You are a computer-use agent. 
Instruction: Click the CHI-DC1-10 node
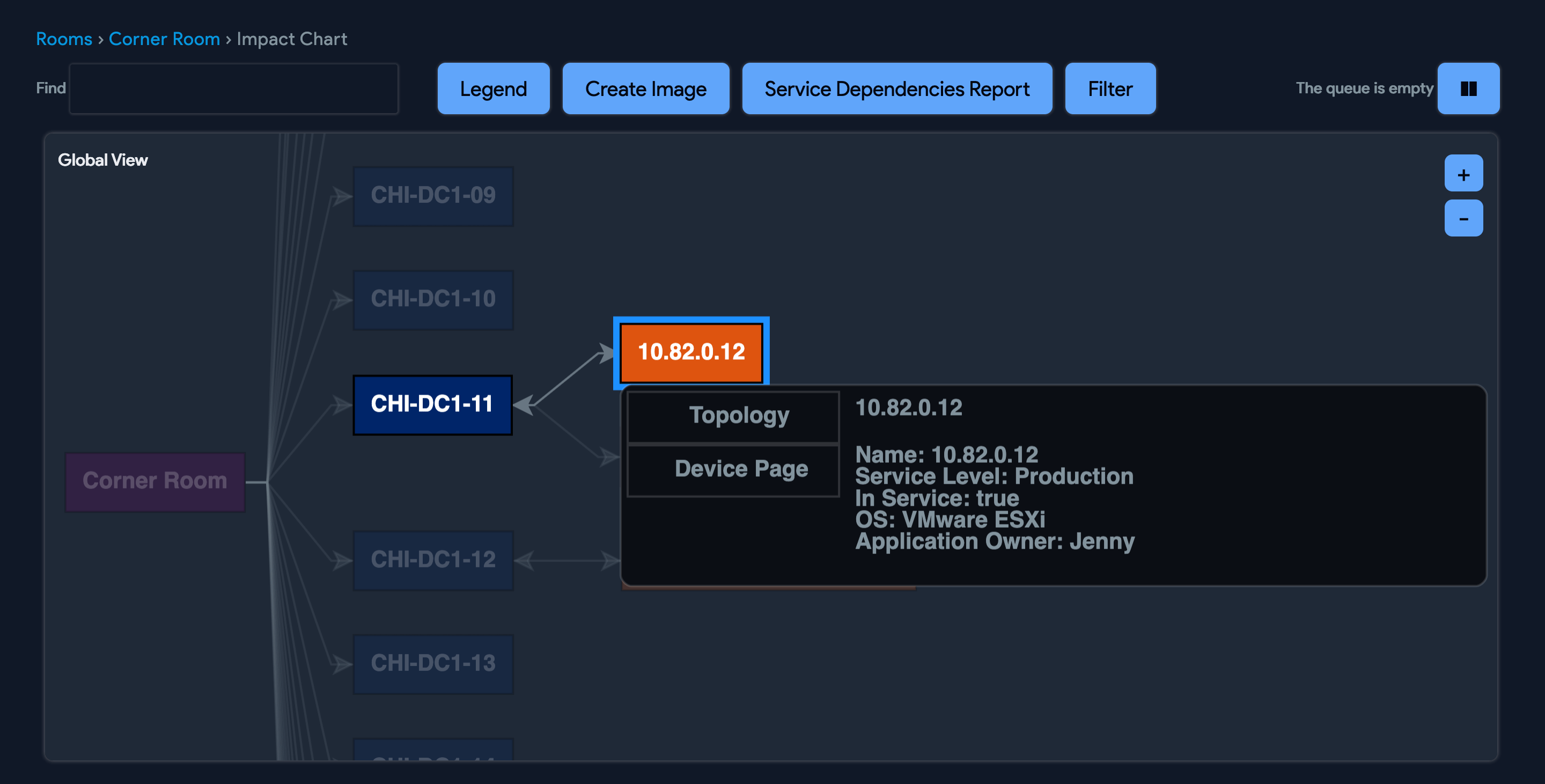pyautogui.click(x=433, y=300)
